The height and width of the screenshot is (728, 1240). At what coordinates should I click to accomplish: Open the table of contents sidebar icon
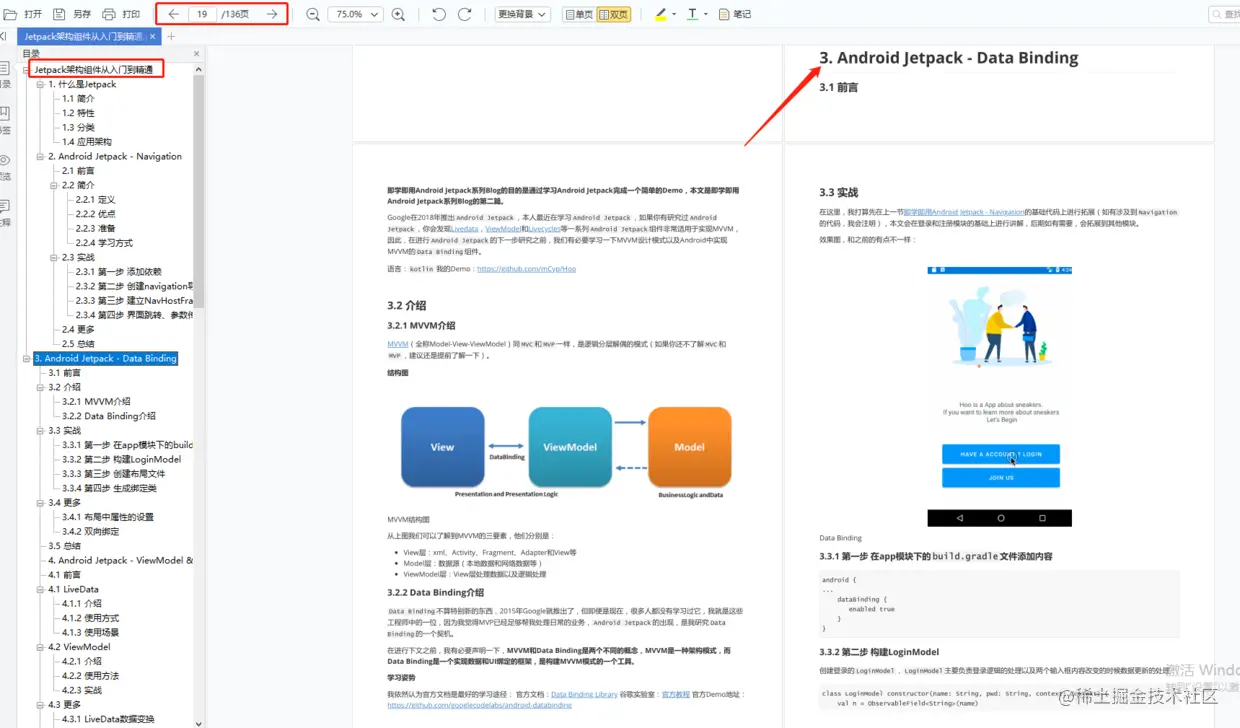point(4,68)
